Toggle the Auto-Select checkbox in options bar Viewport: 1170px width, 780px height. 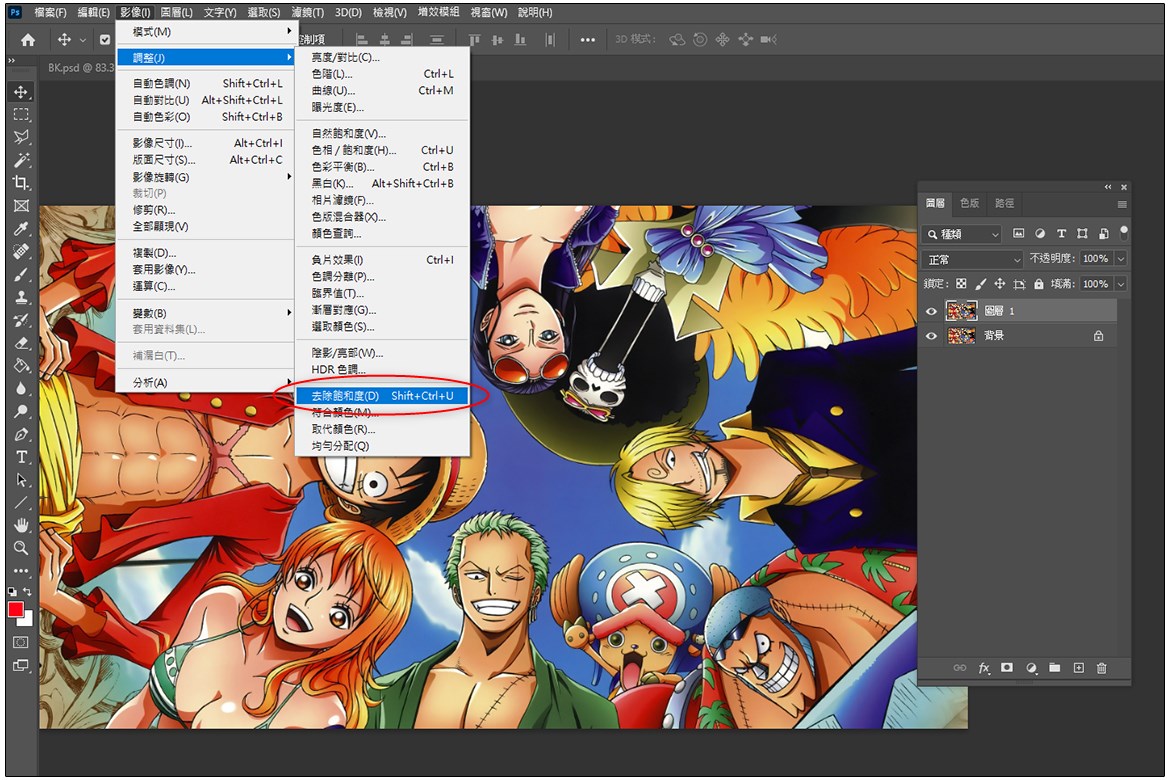(x=105, y=40)
